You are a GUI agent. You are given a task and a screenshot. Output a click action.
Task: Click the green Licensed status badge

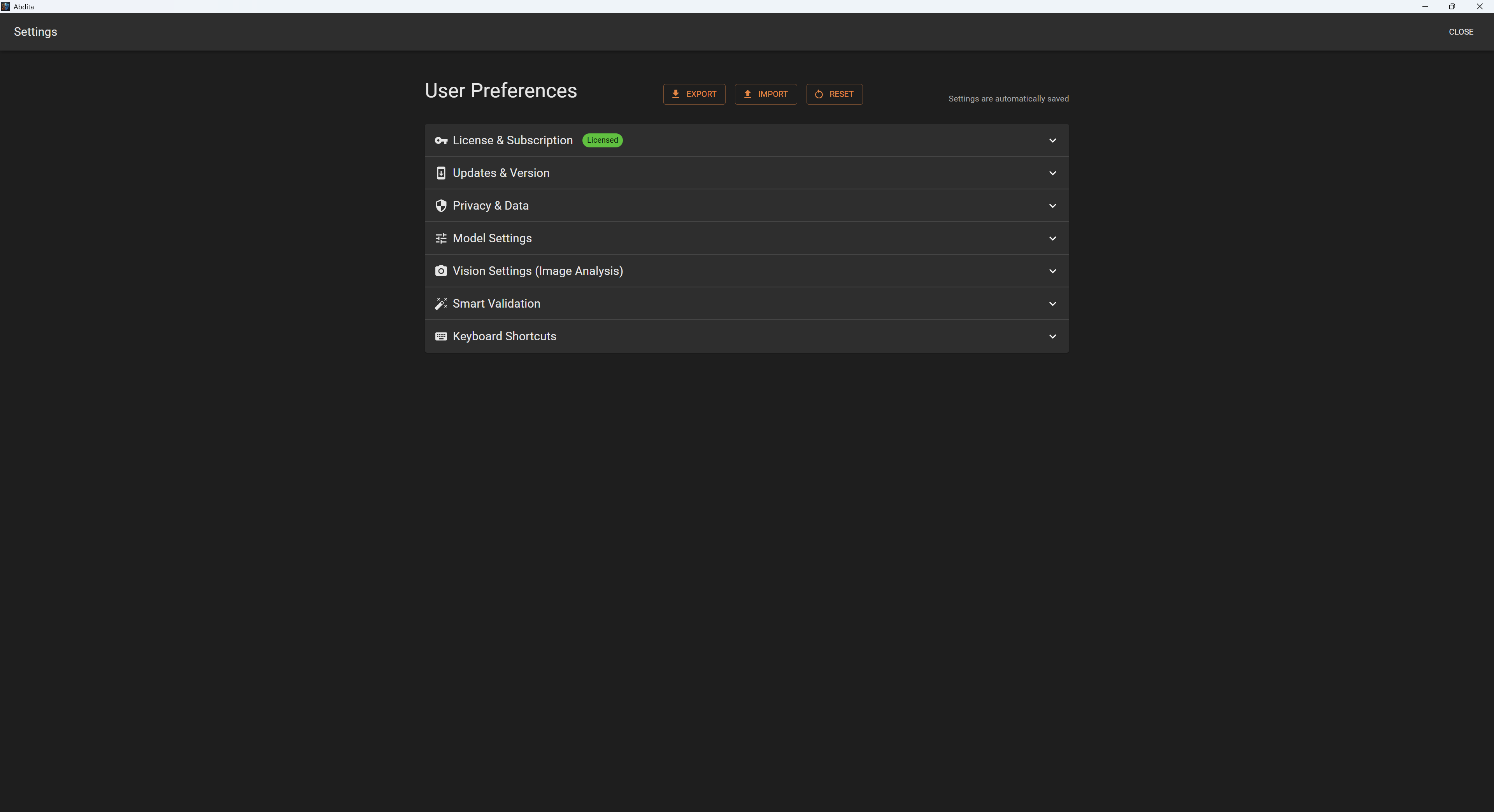pyautogui.click(x=602, y=140)
